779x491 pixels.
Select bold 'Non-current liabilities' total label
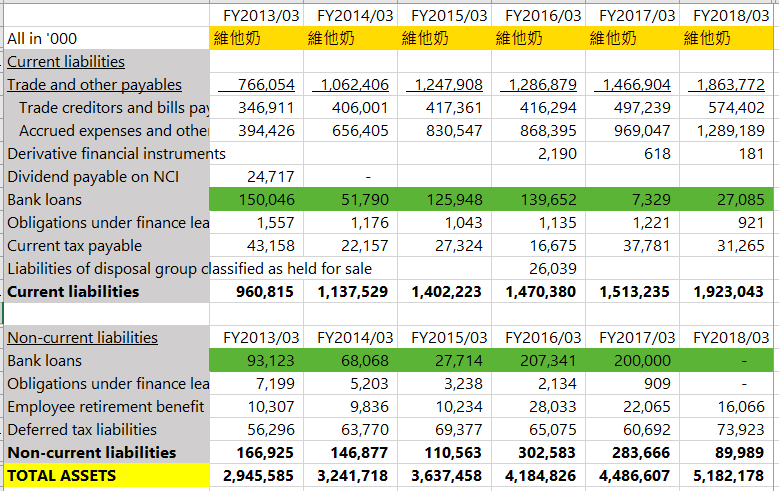(107, 452)
